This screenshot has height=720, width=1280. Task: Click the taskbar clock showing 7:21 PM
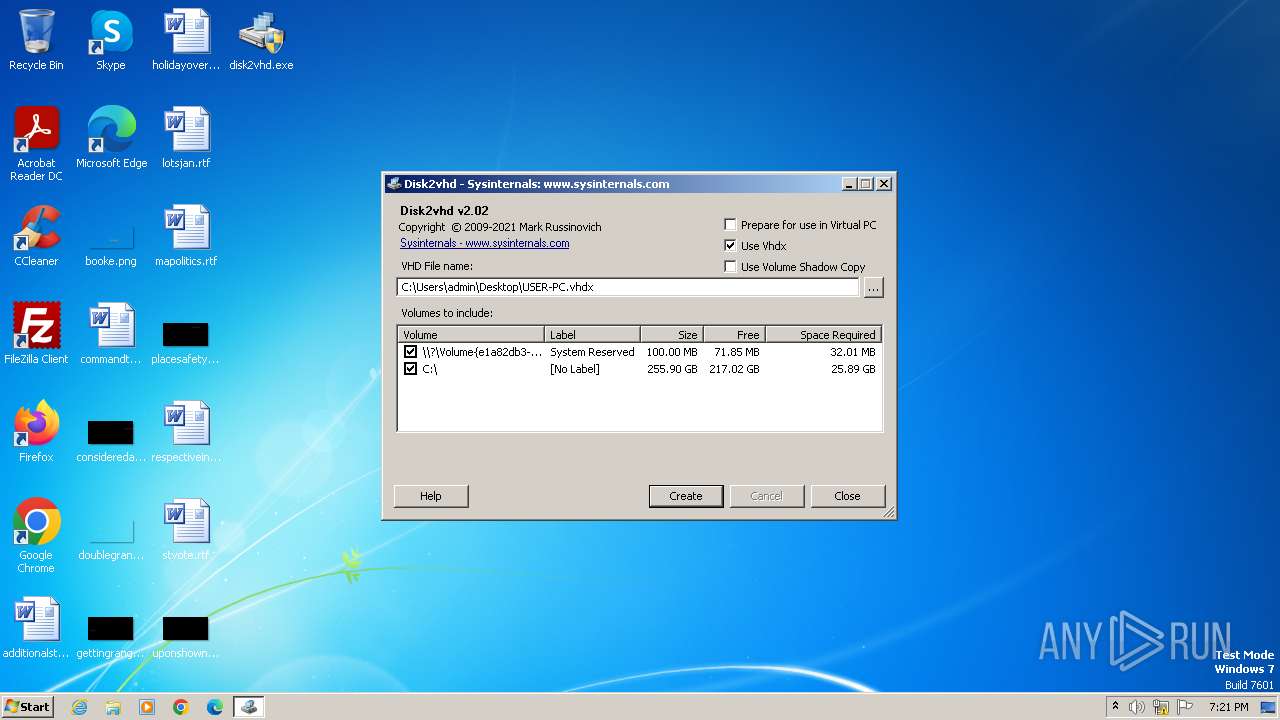coord(1228,707)
